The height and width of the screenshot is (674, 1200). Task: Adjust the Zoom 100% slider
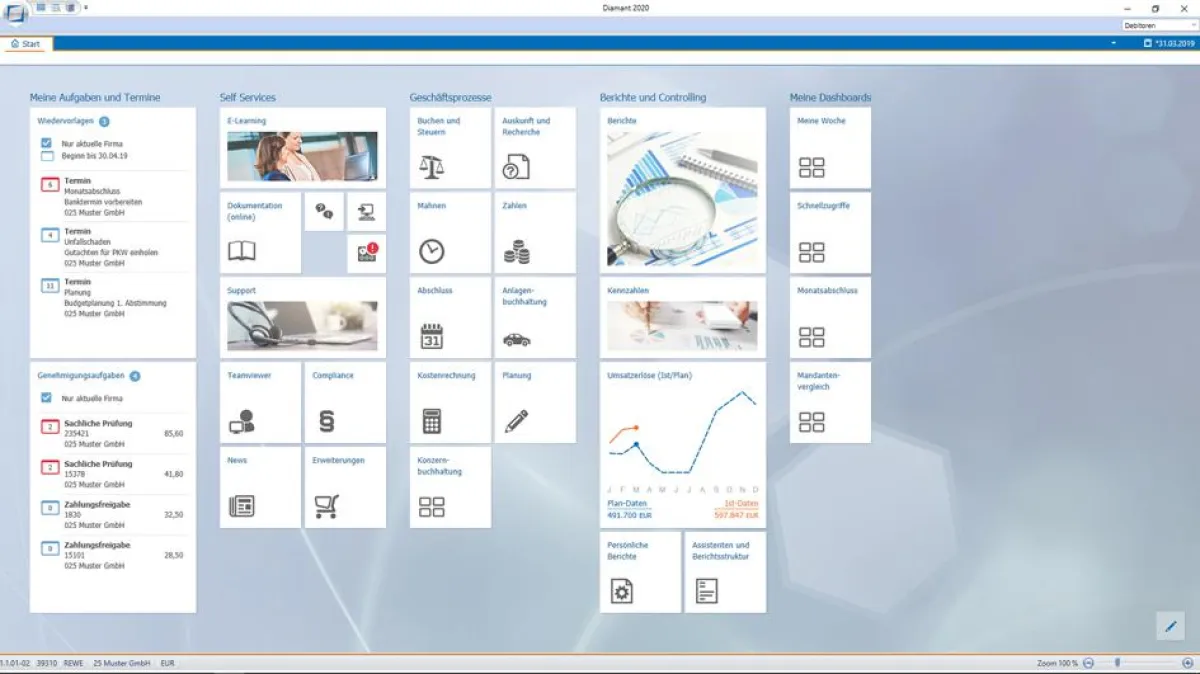point(1117,662)
